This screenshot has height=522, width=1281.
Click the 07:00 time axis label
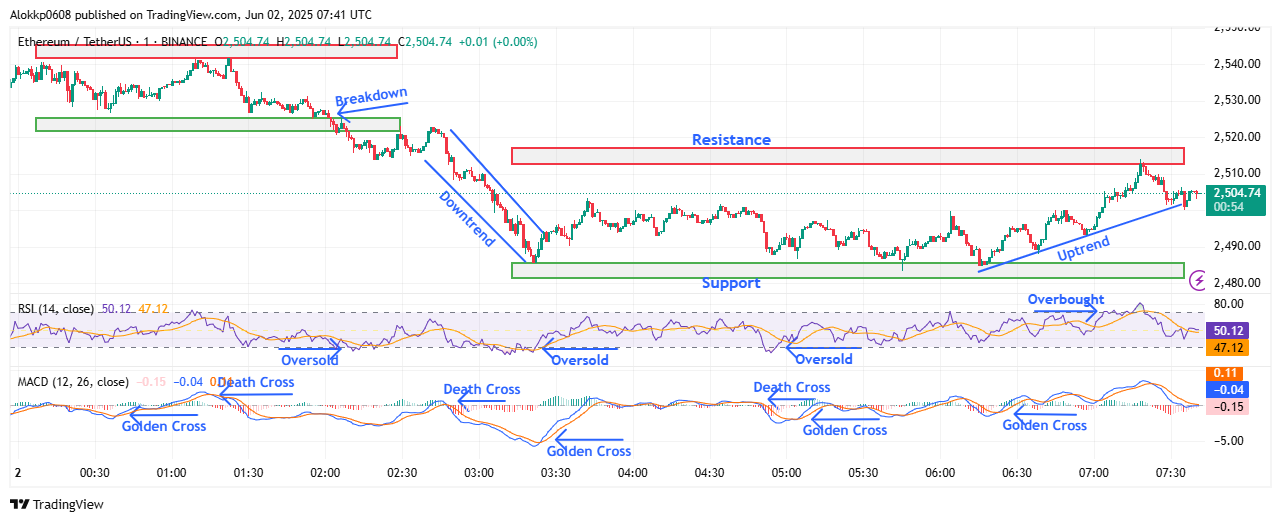tap(1094, 472)
